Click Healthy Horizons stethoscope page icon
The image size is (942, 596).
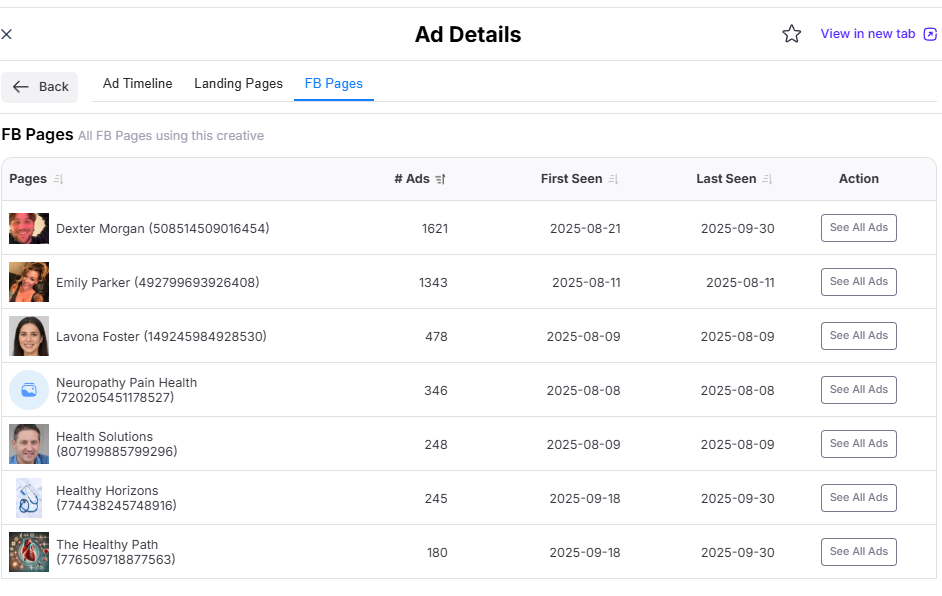pos(29,498)
